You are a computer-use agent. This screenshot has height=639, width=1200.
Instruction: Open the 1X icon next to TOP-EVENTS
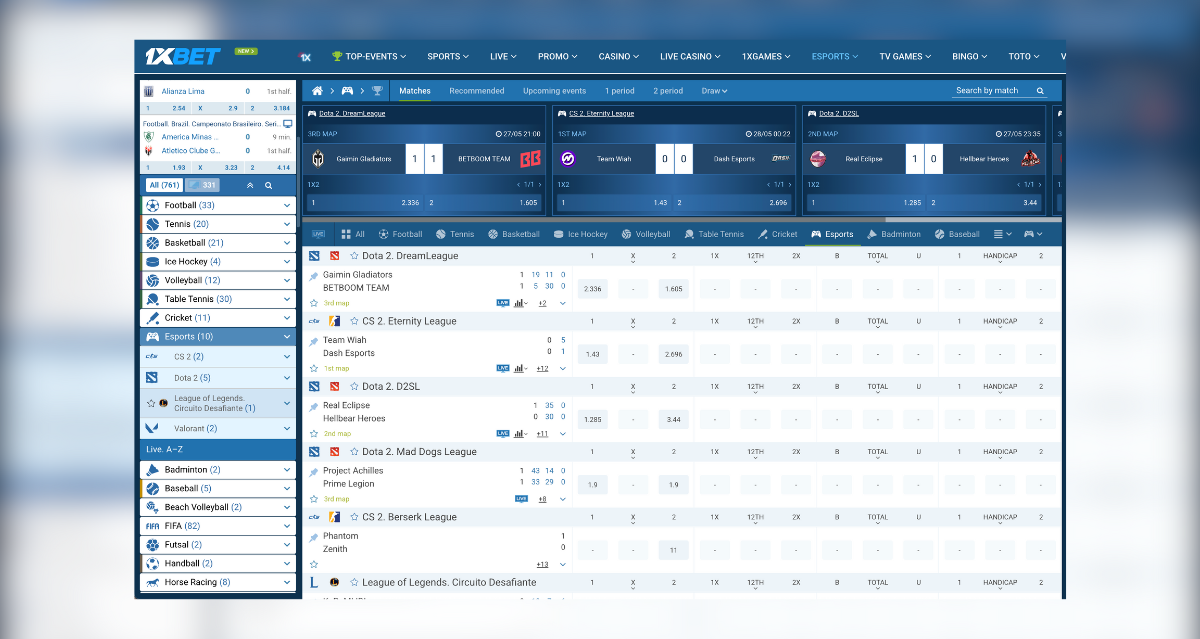(x=305, y=57)
